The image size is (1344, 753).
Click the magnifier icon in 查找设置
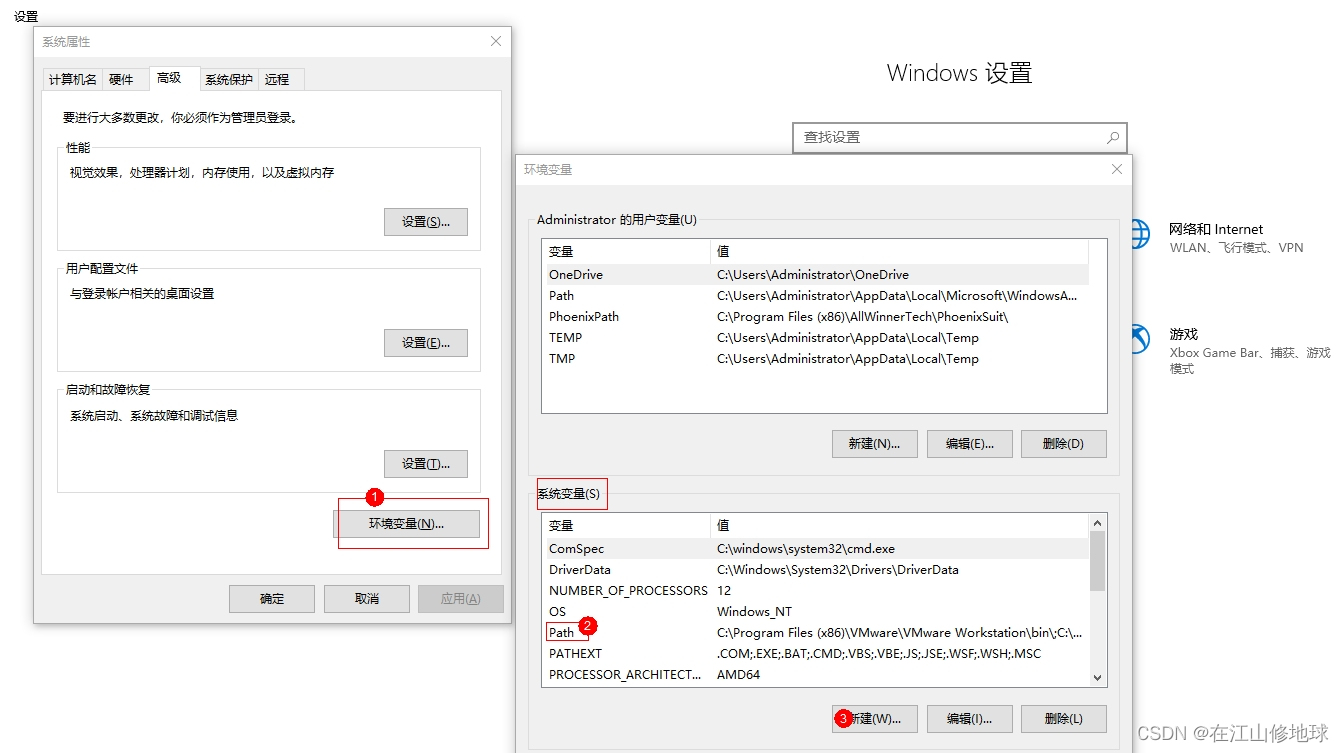(x=1113, y=137)
